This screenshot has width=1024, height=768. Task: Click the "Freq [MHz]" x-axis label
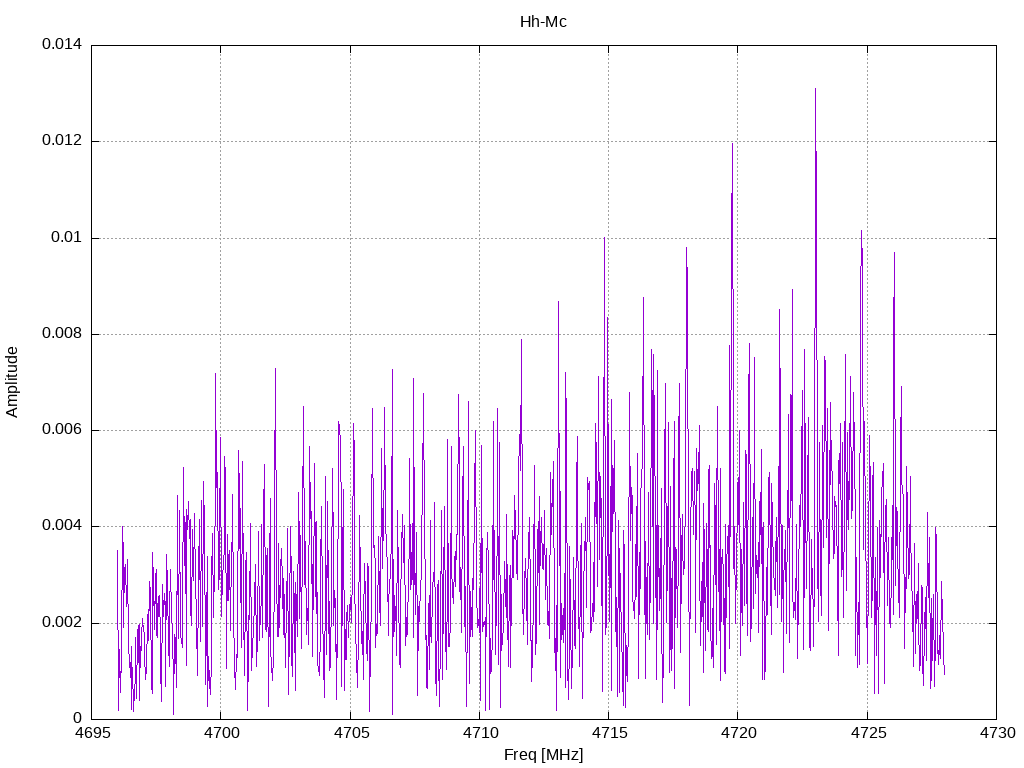[543, 754]
